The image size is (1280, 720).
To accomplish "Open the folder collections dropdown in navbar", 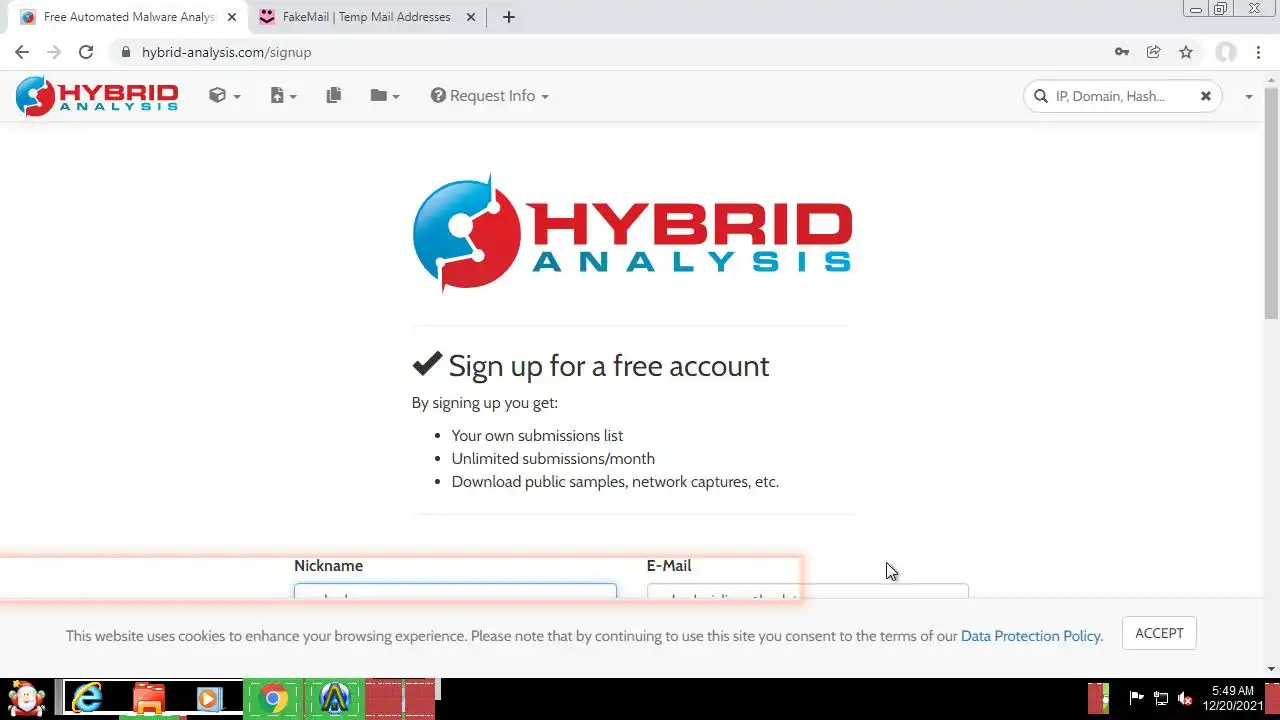I will pos(385,96).
